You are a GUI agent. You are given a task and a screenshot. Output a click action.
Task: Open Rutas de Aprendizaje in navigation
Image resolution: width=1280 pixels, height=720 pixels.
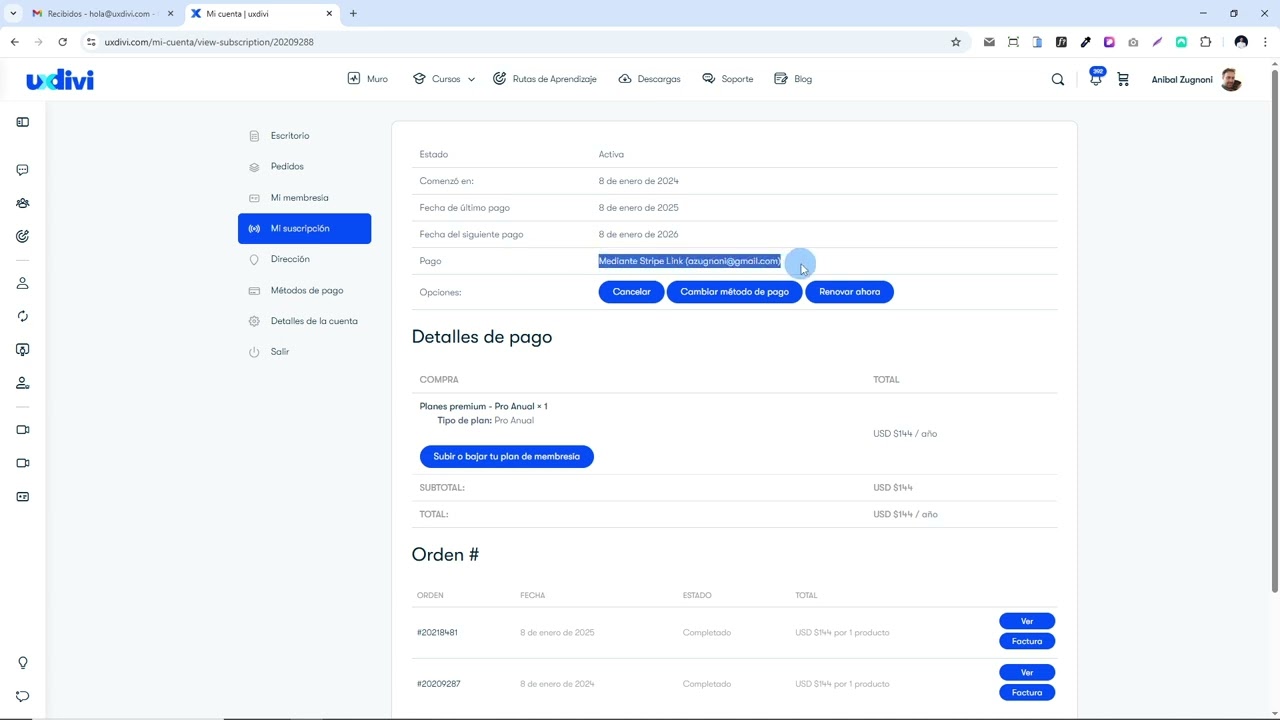tap(544, 79)
